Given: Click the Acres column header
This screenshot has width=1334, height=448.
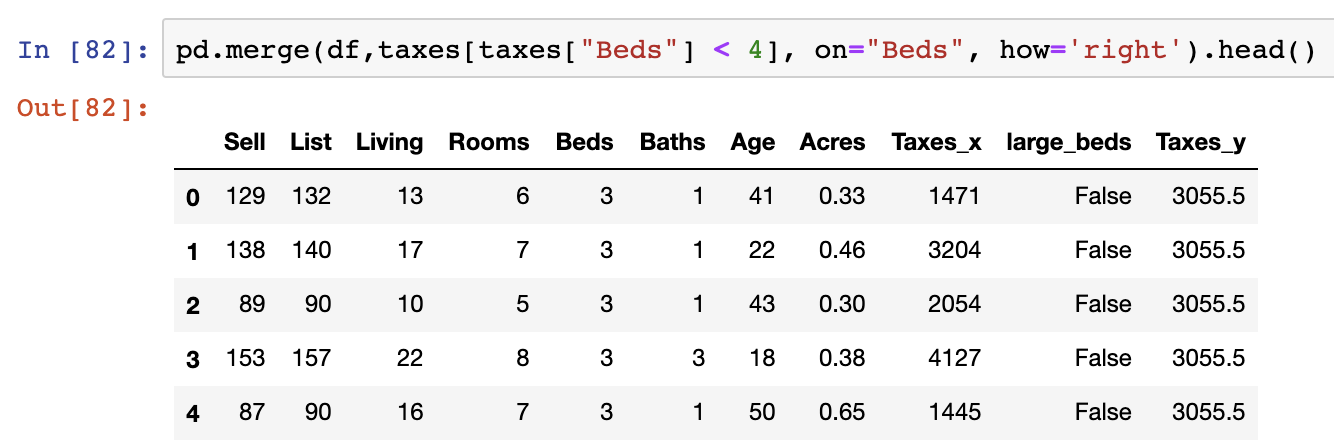Looking at the screenshot, I should [833, 142].
